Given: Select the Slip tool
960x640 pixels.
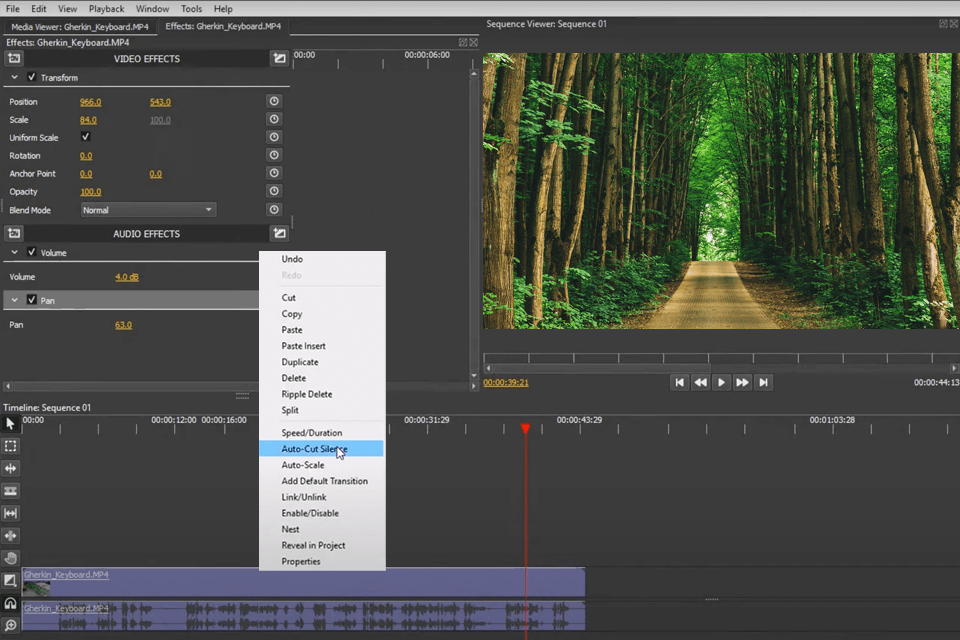Looking at the screenshot, I should click(x=10, y=513).
